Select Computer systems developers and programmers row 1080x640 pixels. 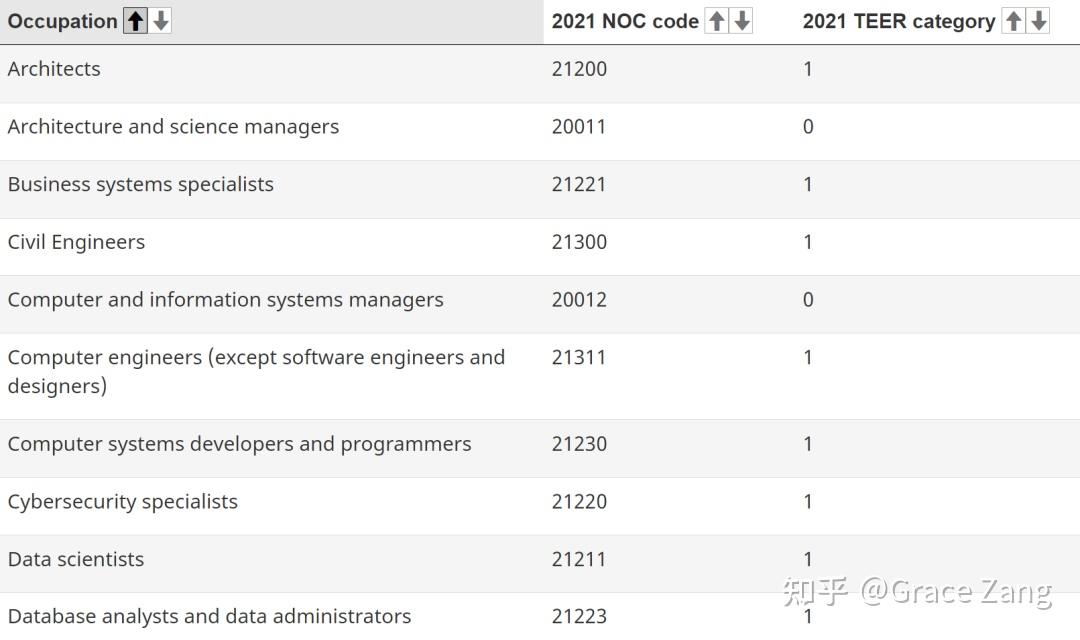coord(239,444)
